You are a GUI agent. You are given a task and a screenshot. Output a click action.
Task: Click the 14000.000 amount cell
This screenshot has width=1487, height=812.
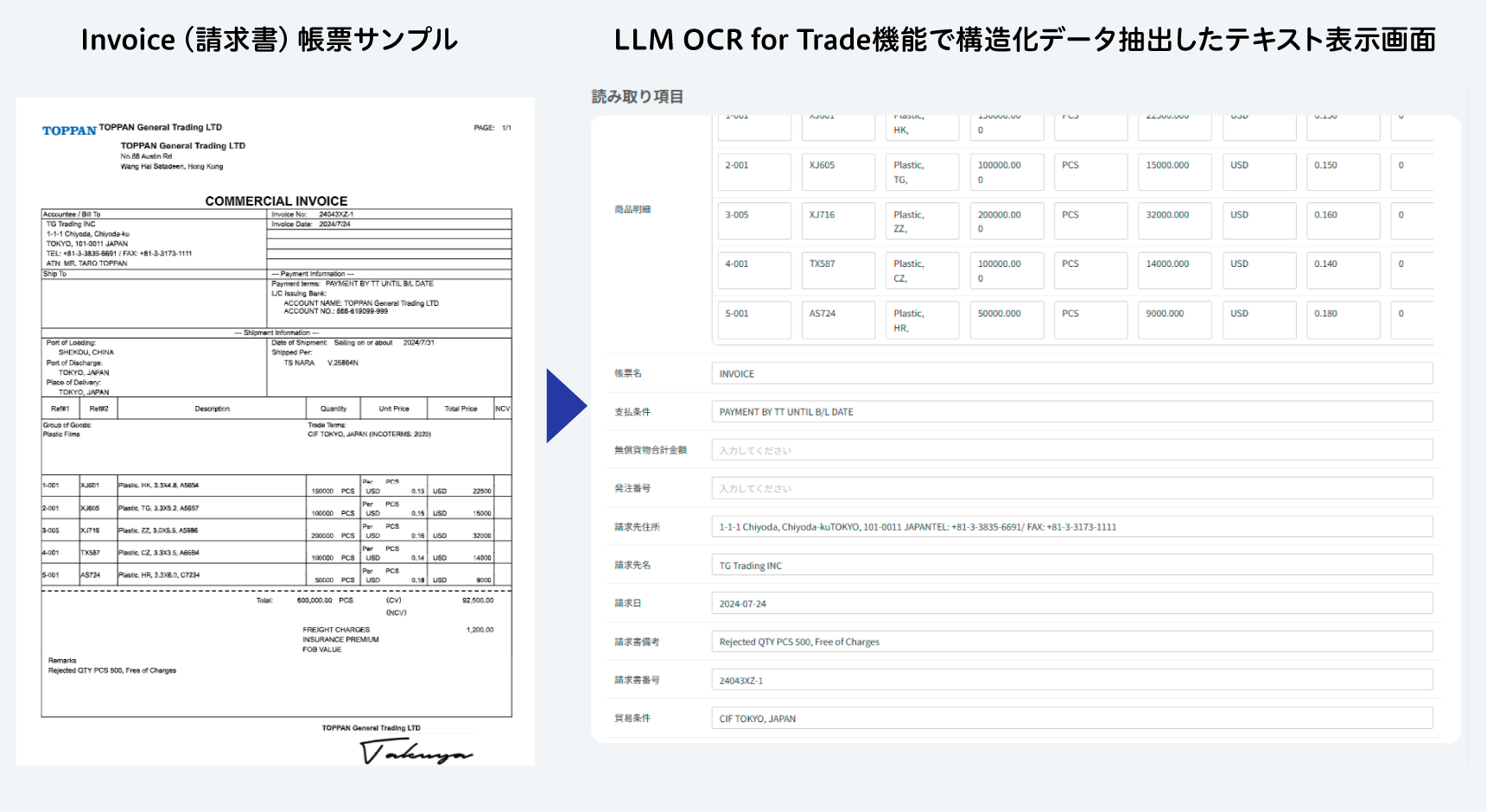(1174, 270)
